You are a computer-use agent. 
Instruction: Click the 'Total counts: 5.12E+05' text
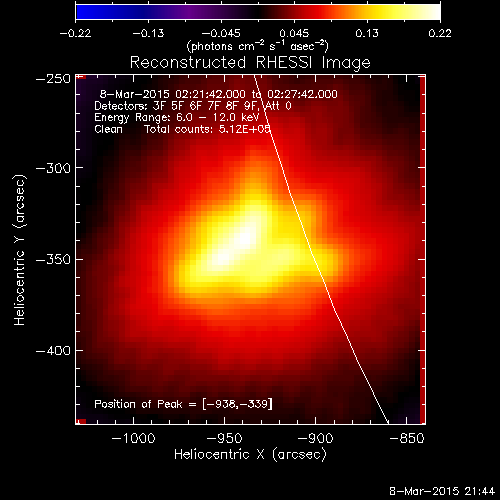(207, 129)
